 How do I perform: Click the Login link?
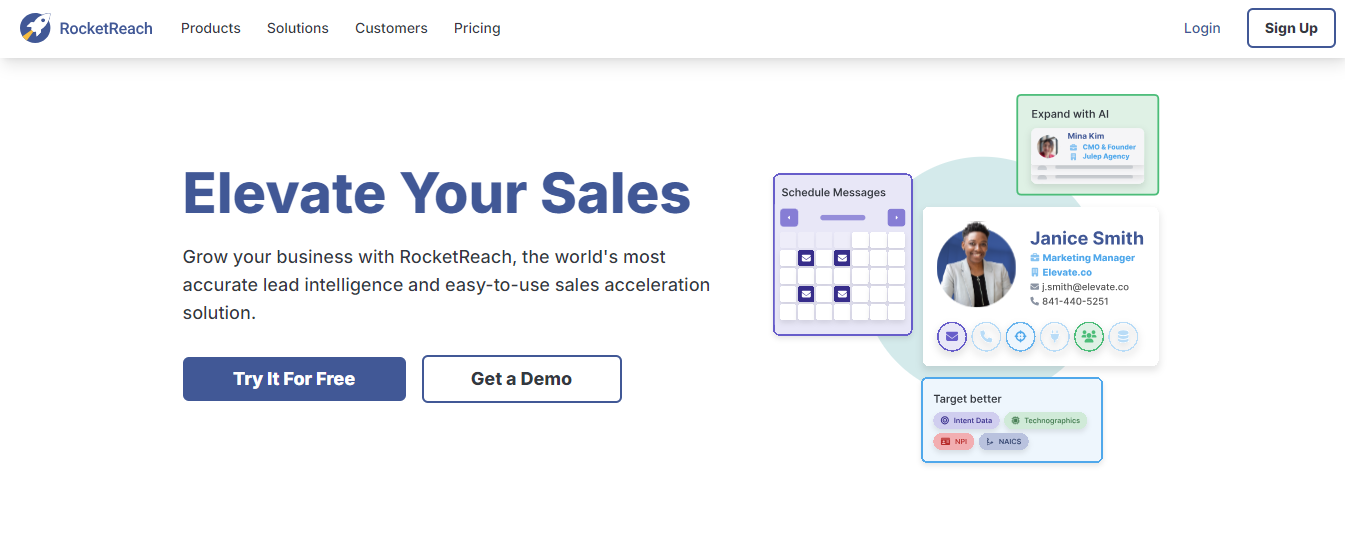tap(1201, 28)
